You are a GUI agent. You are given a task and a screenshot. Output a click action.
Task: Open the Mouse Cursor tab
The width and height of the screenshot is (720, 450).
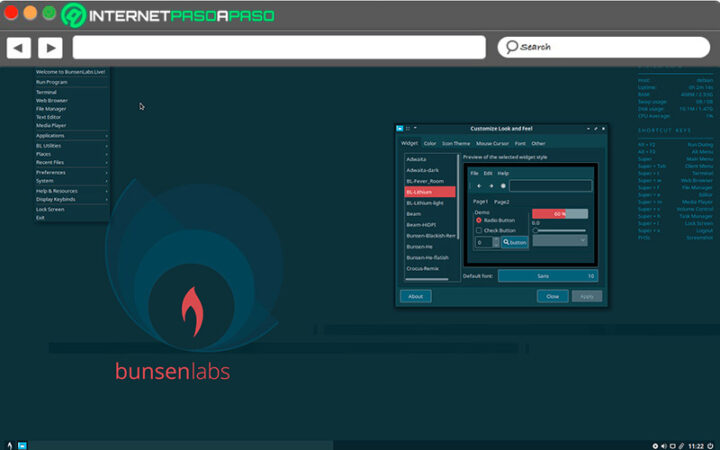click(492, 143)
